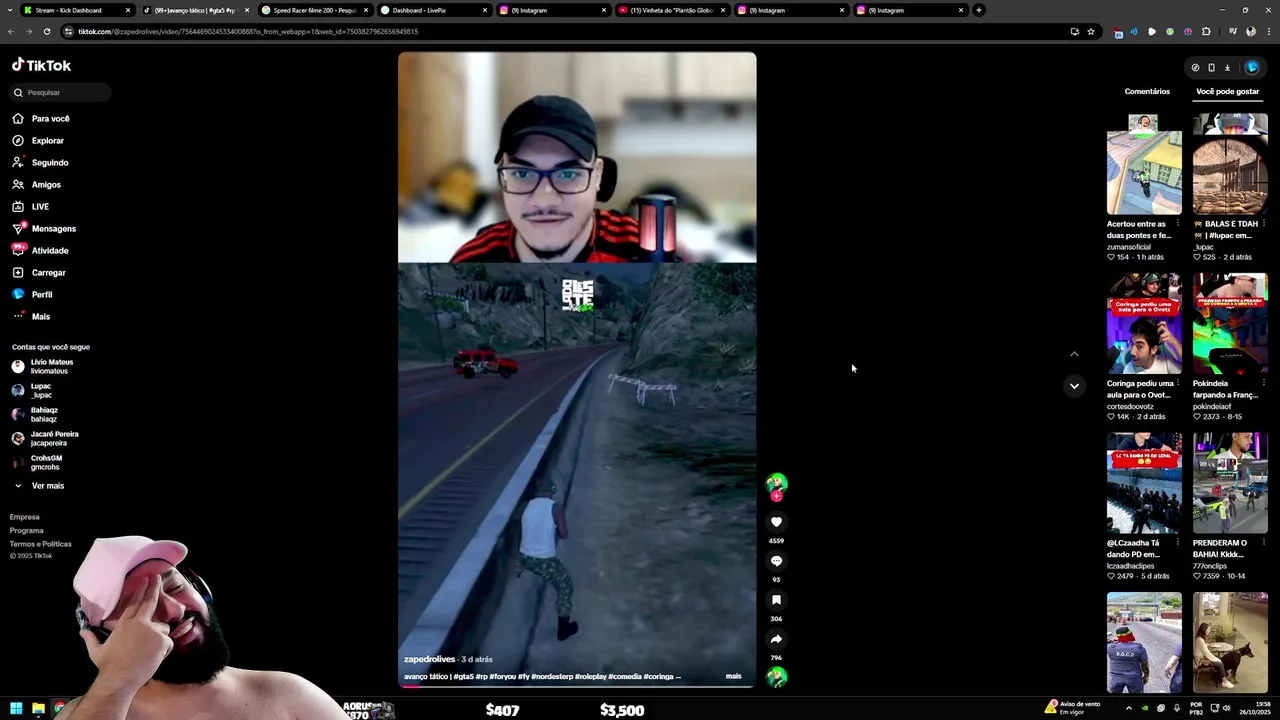Click compass icon in top-right pill
The width and height of the screenshot is (1280, 720).
pyautogui.click(x=1195, y=68)
